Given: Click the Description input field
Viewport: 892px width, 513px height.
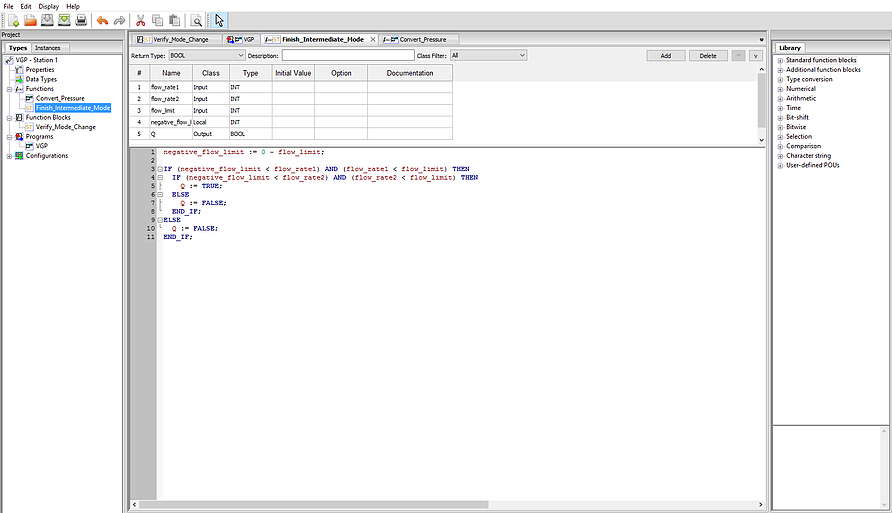Looking at the screenshot, I should pyautogui.click(x=347, y=56).
